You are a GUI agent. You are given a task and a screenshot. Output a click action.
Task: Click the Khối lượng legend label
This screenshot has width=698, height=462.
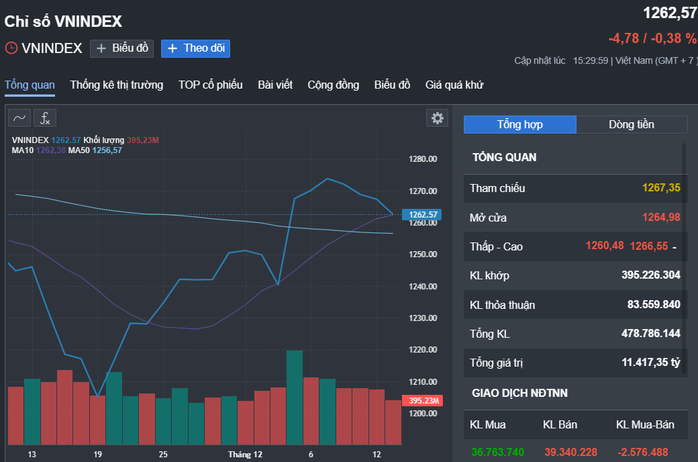pos(104,140)
